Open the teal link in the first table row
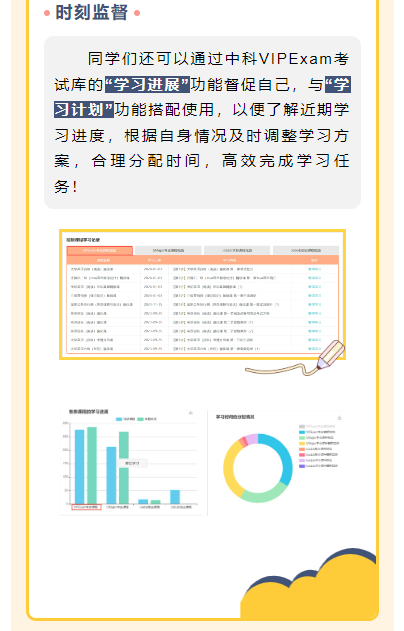The height and width of the screenshot is (631, 404). [314, 269]
